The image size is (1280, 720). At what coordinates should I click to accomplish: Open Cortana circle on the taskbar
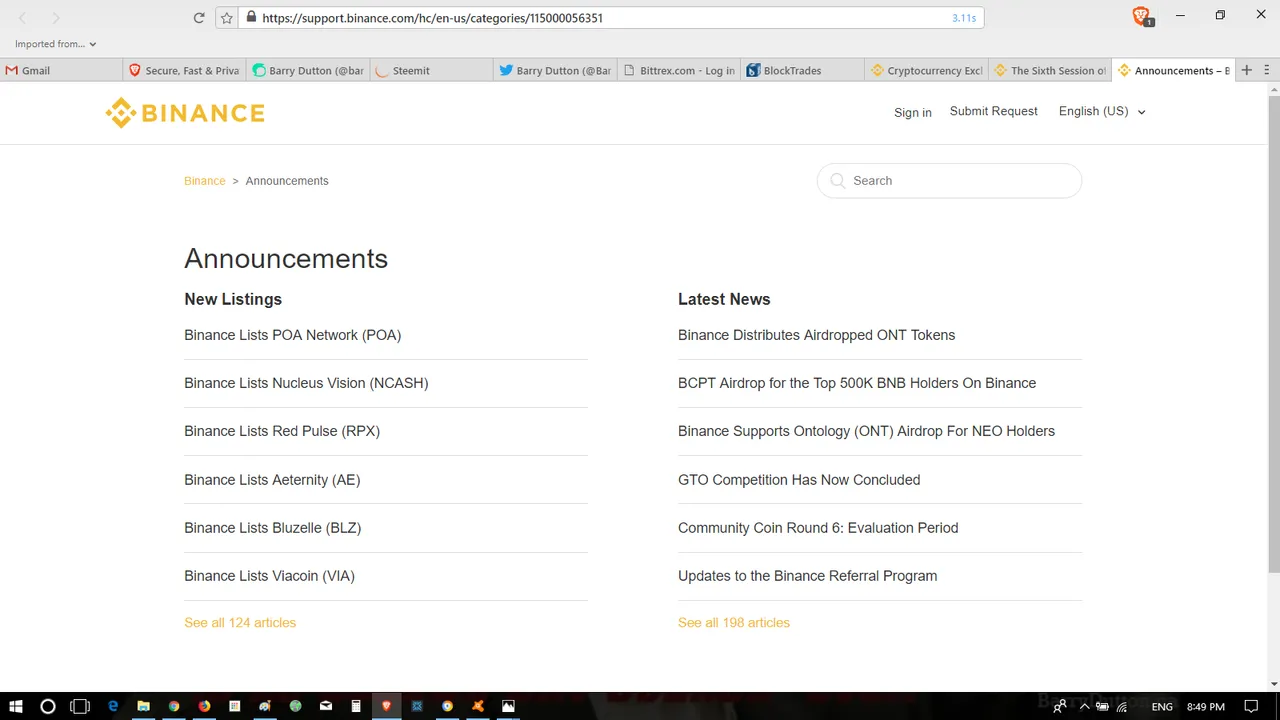click(47, 706)
